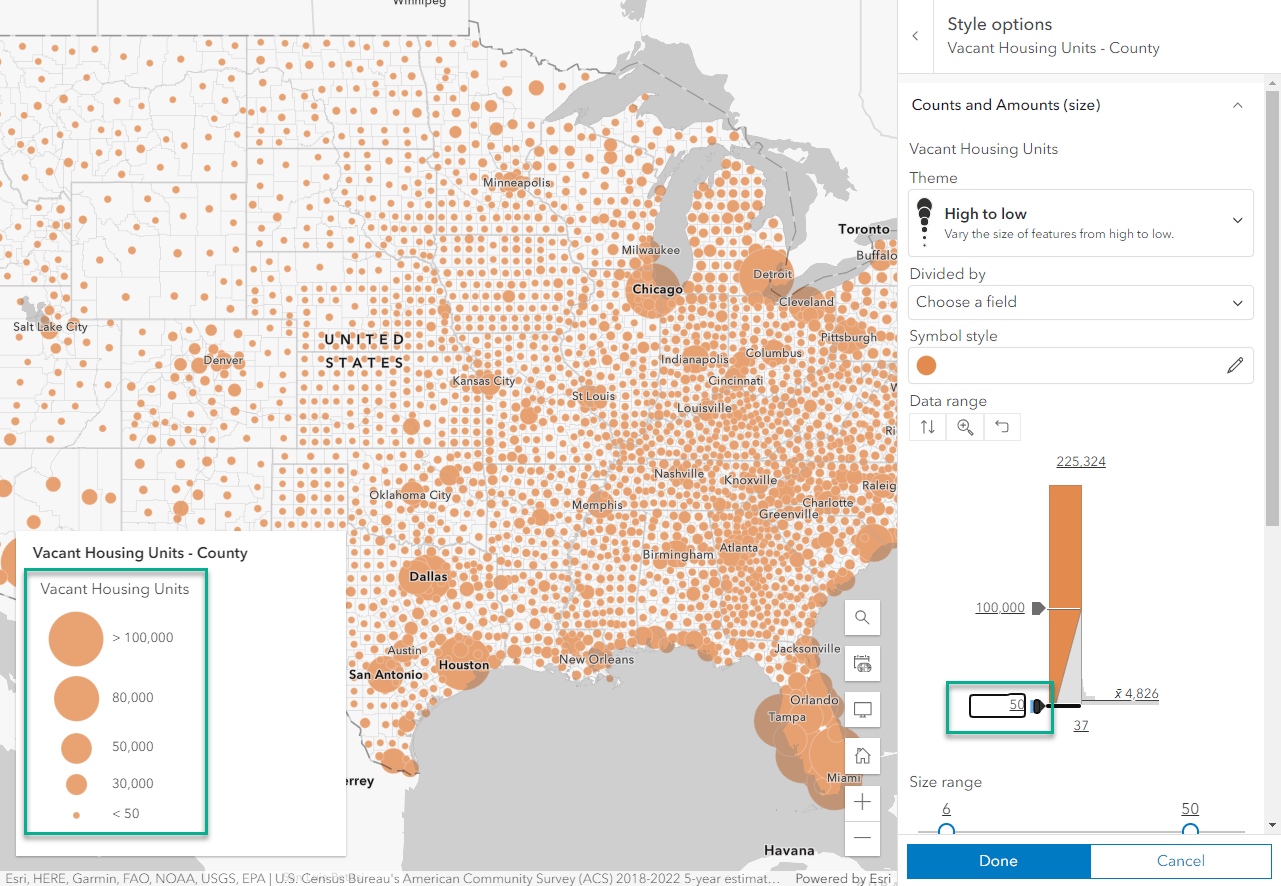Click the panel scrollbar down arrow
The height and width of the screenshot is (886, 1281).
1272,825
